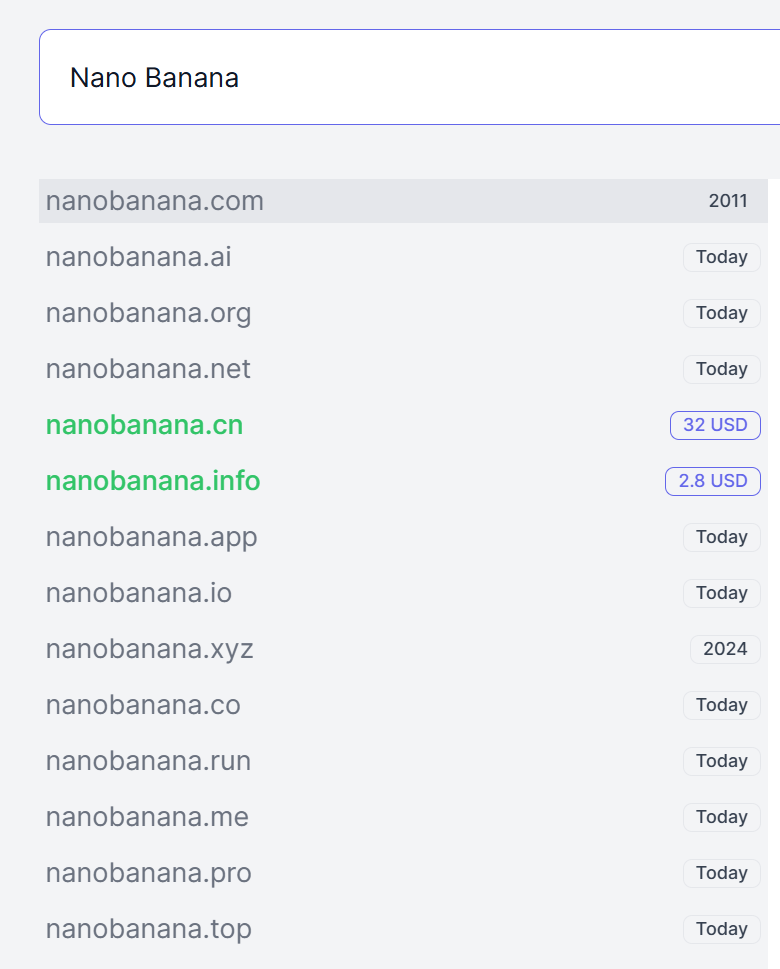Screen dimensions: 780x969
Task: Open the nanobanana.xyz domain entry
Action: pyautogui.click(x=150, y=649)
